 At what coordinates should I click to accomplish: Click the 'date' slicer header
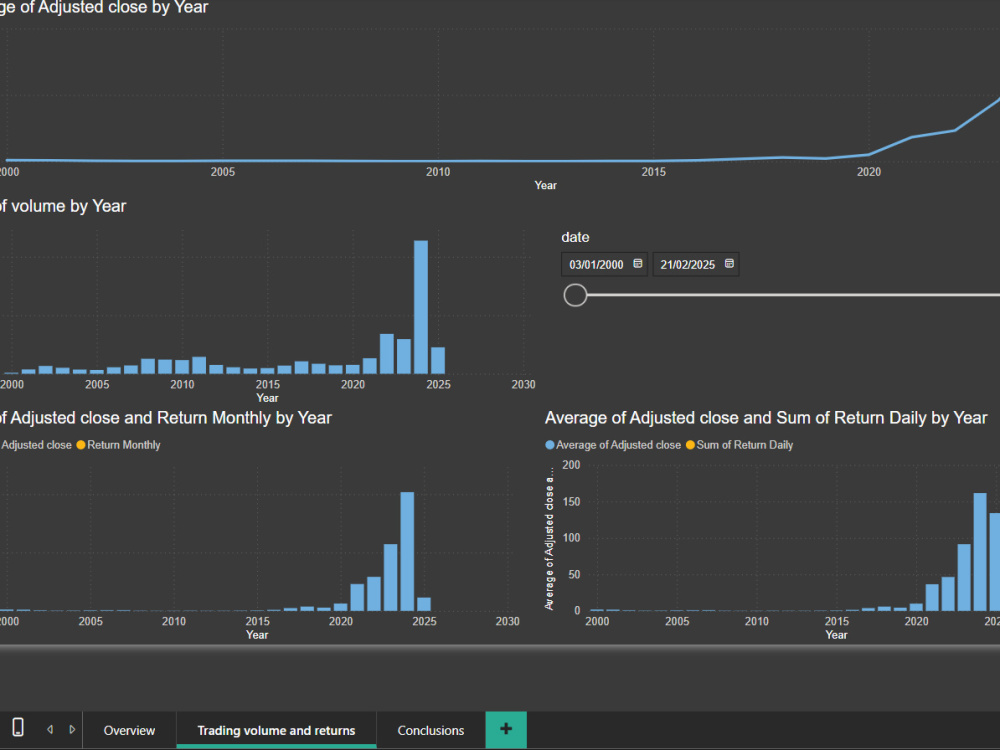click(575, 237)
